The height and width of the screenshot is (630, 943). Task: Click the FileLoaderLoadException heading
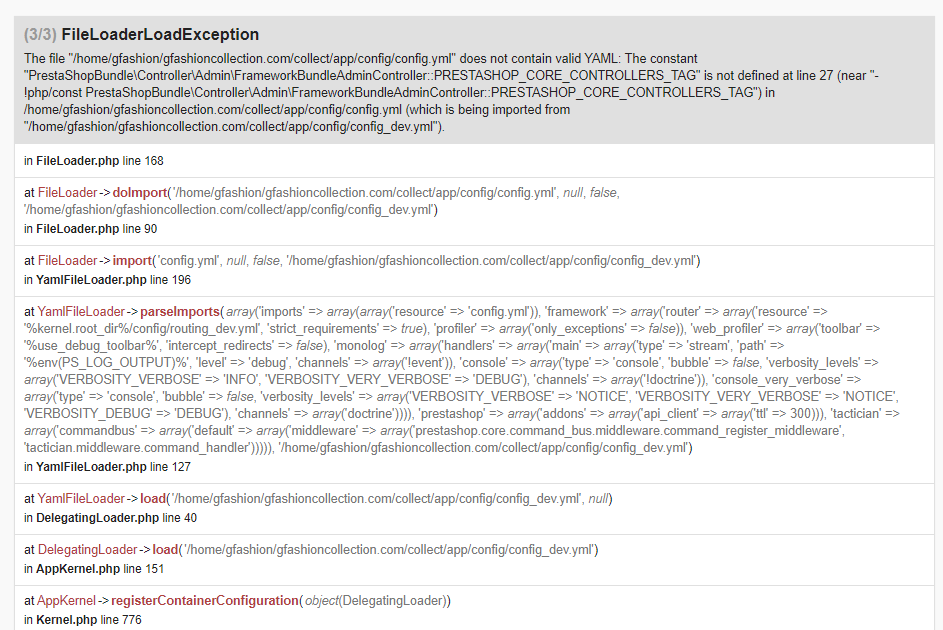[x=160, y=35]
